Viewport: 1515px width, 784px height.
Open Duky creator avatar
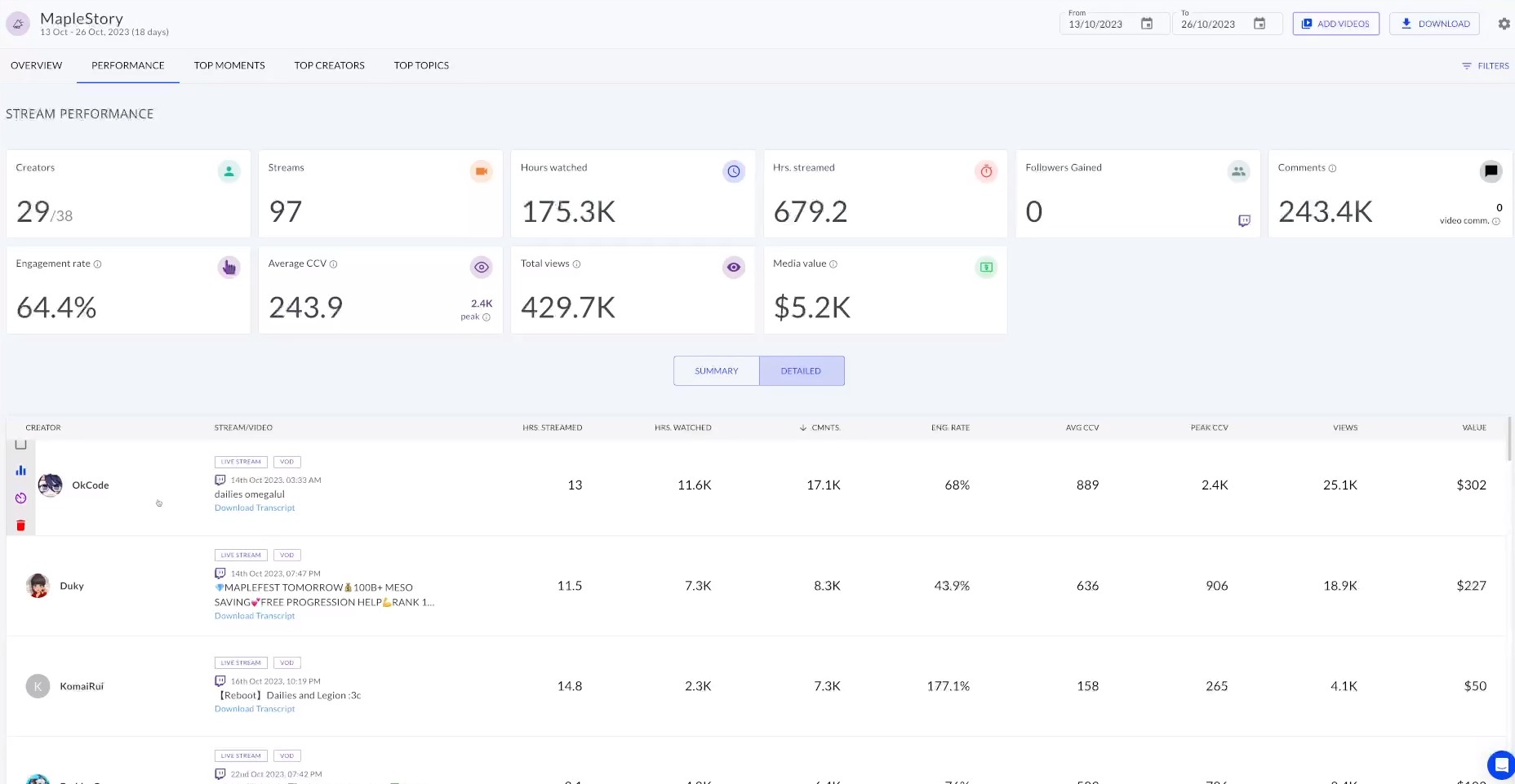point(38,586)
